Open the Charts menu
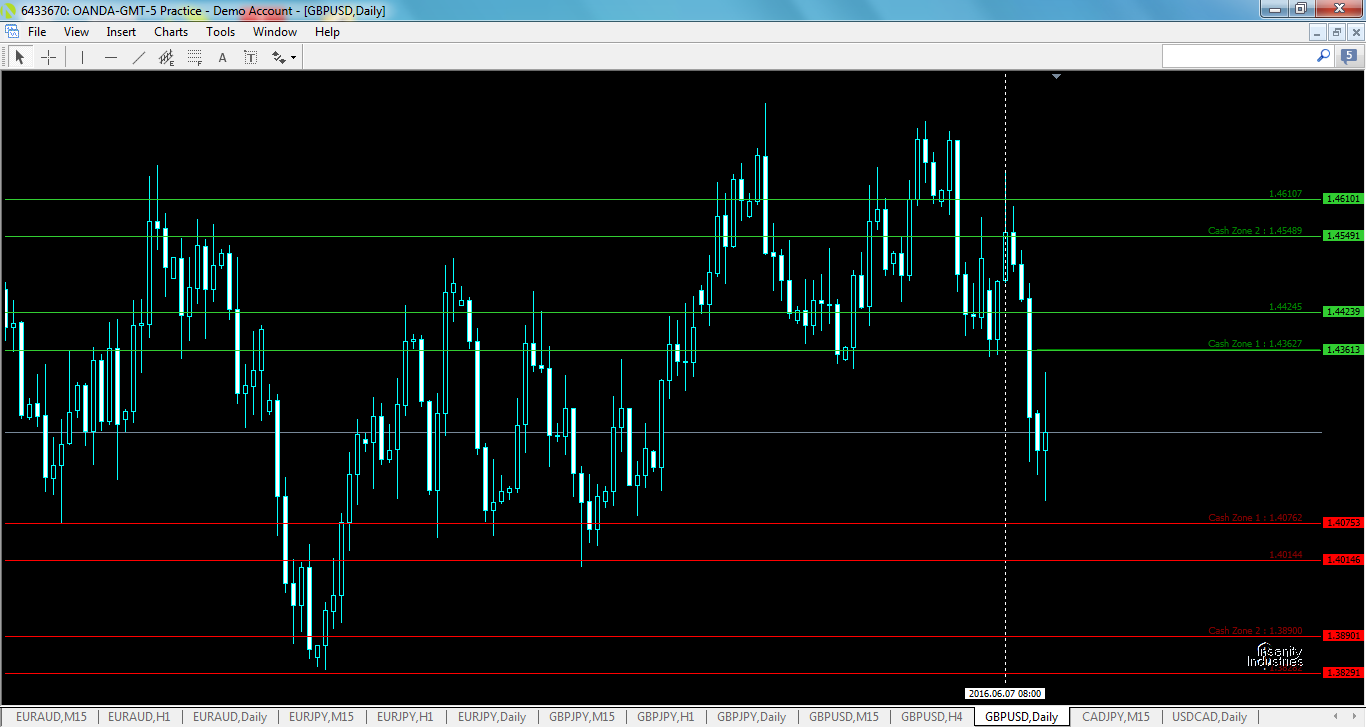 coord(170,31)
